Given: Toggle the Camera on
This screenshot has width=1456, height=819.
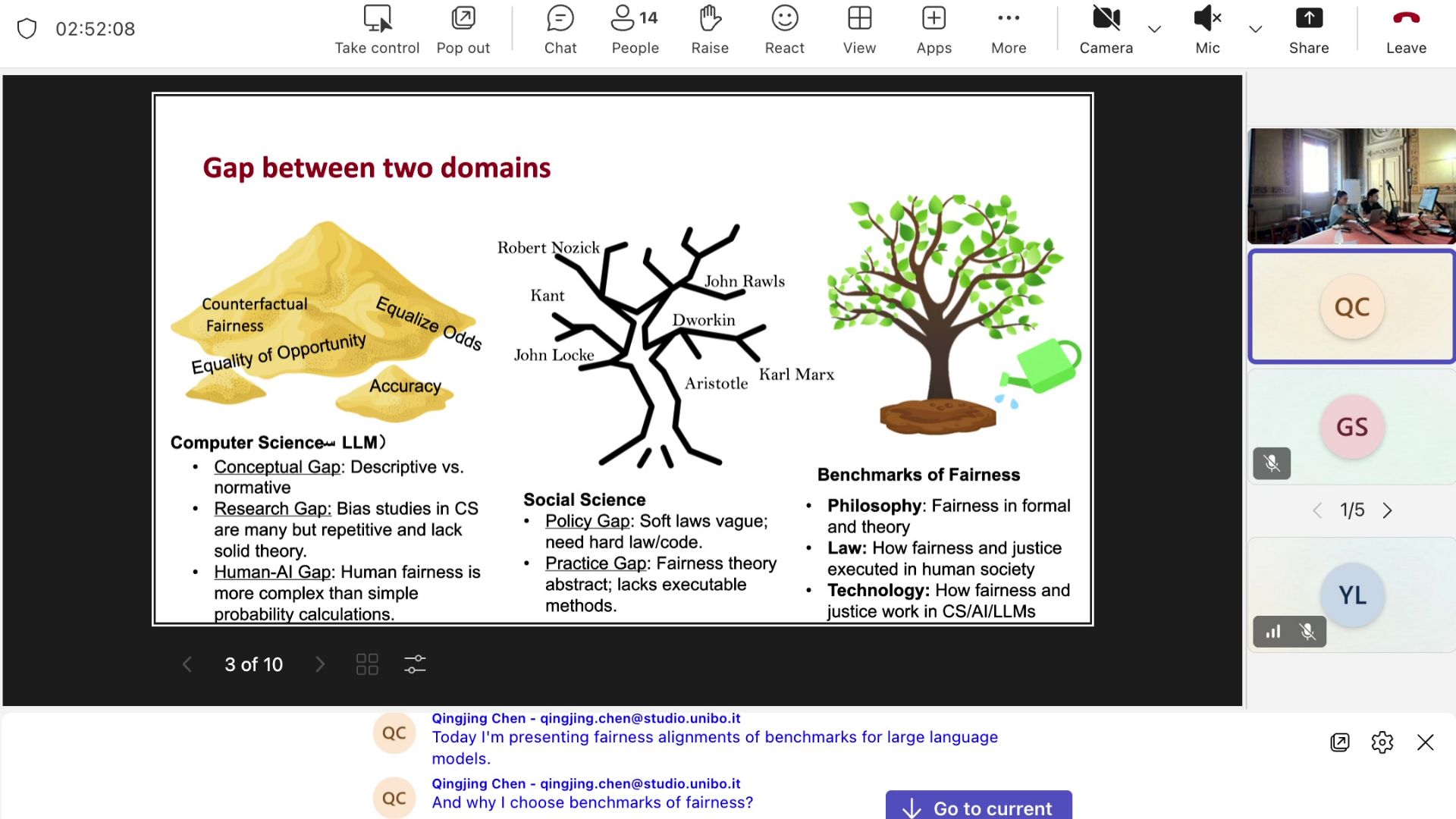Looking at the screenshot, I should (x=1106, y=30).
